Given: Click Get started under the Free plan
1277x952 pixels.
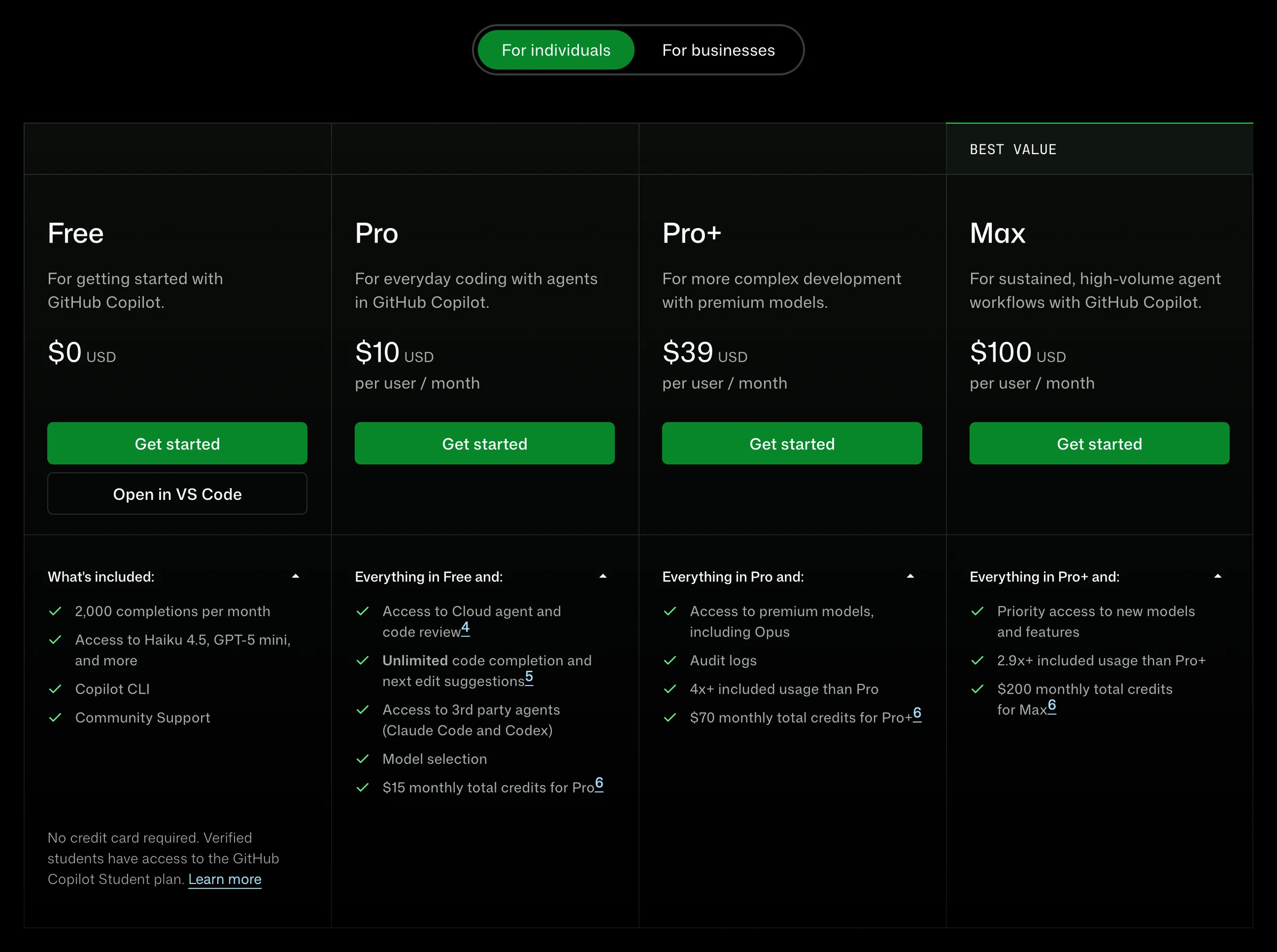Looking at the screenshot, I should coord(177,443).
